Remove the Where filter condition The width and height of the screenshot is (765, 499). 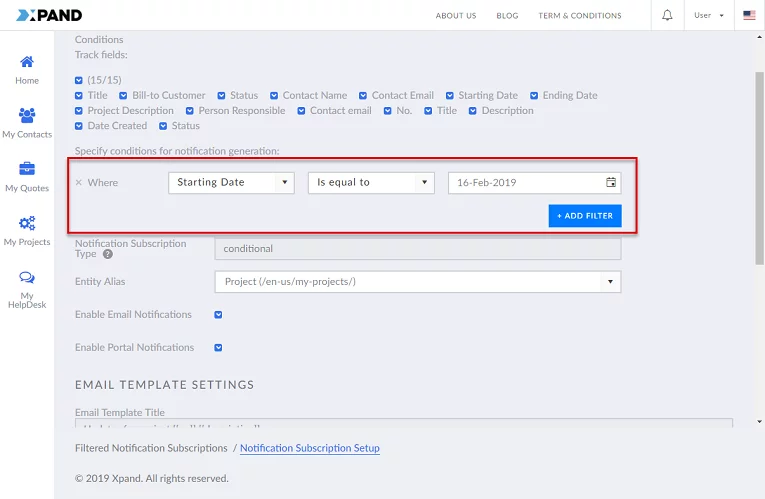[x=79, y=183]
